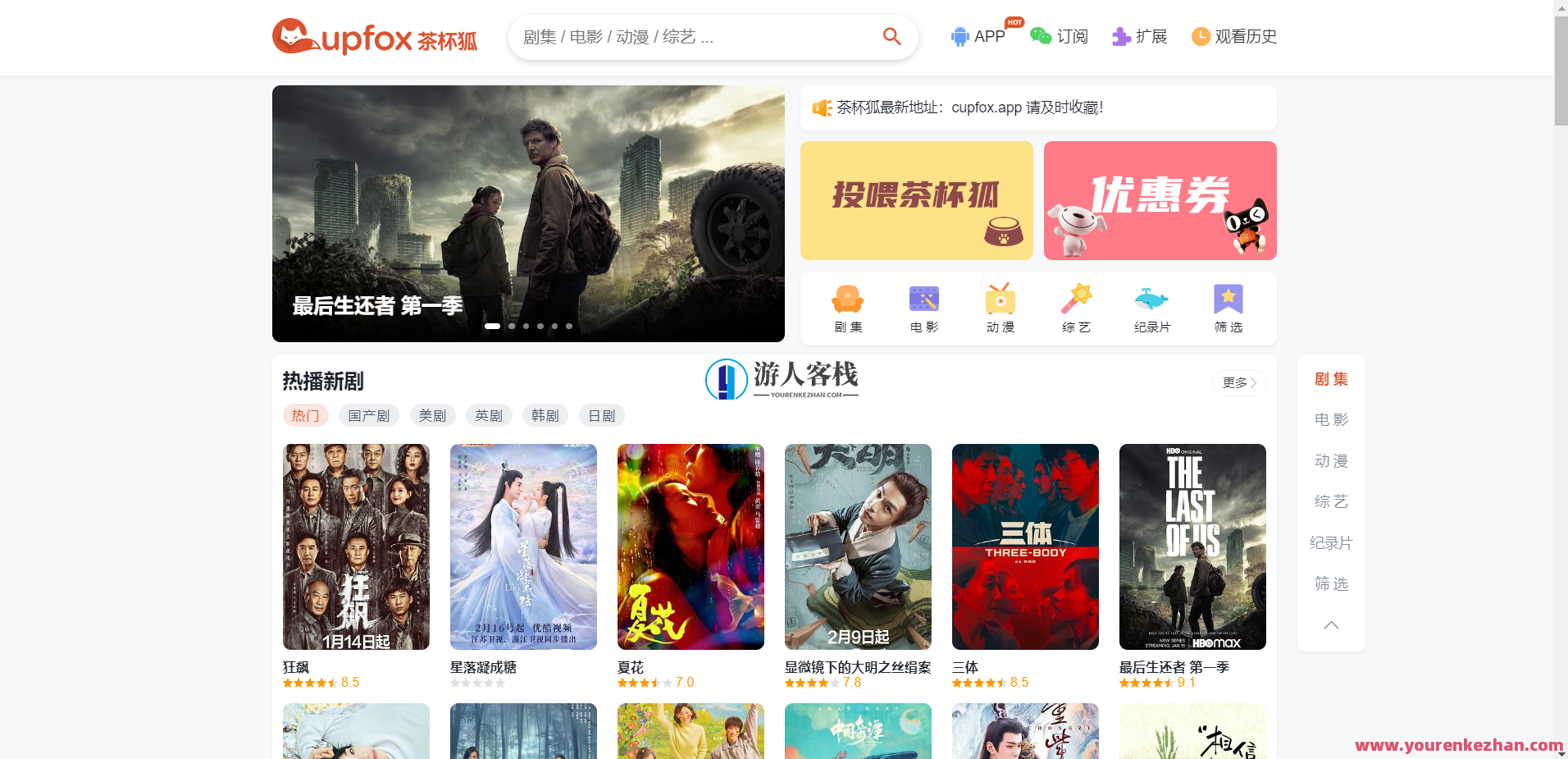
Task: Select 纪录片 in the right sidebar menu
Action: coord(1330,542)
